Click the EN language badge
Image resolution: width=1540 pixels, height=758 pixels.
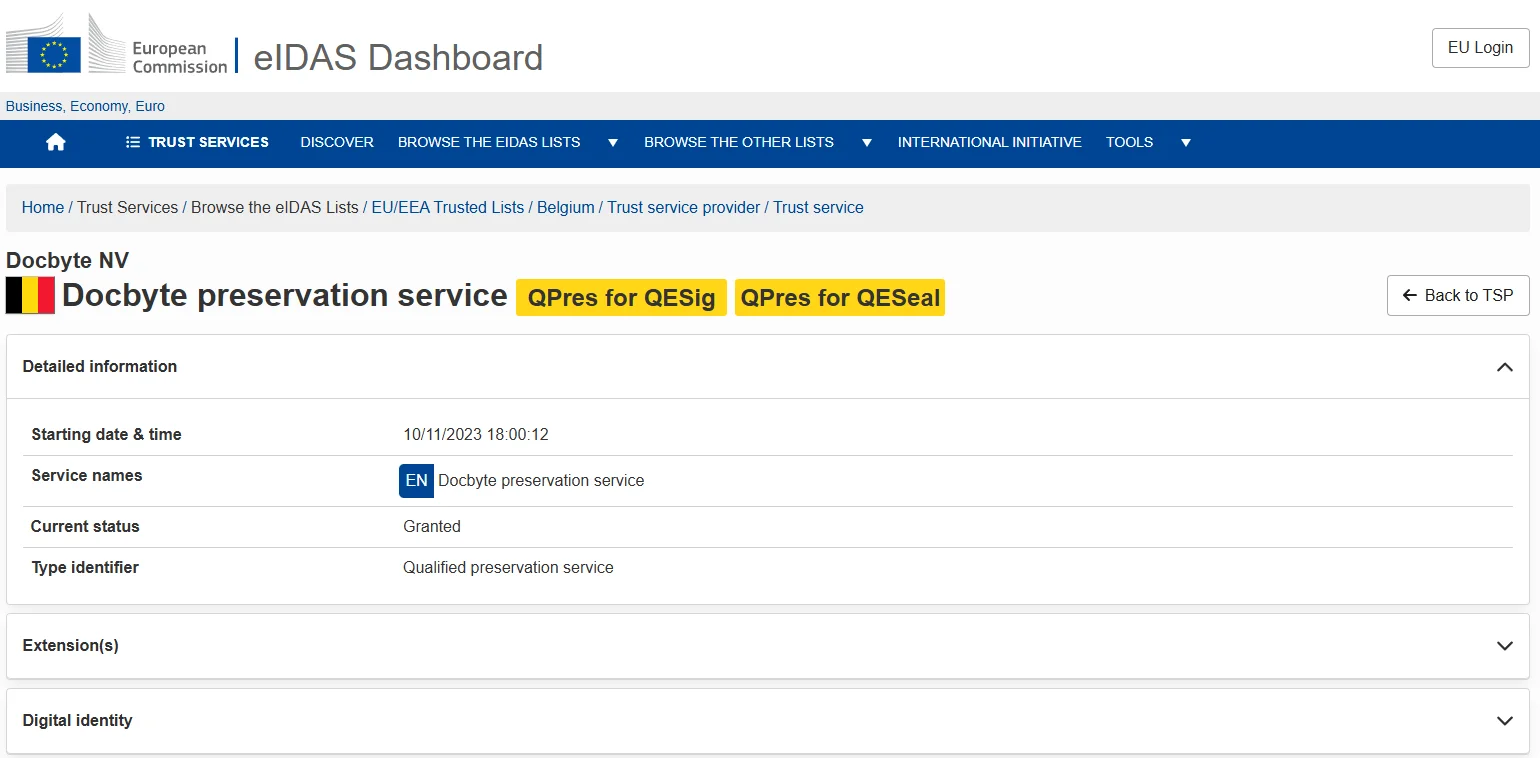coord(416,481)
